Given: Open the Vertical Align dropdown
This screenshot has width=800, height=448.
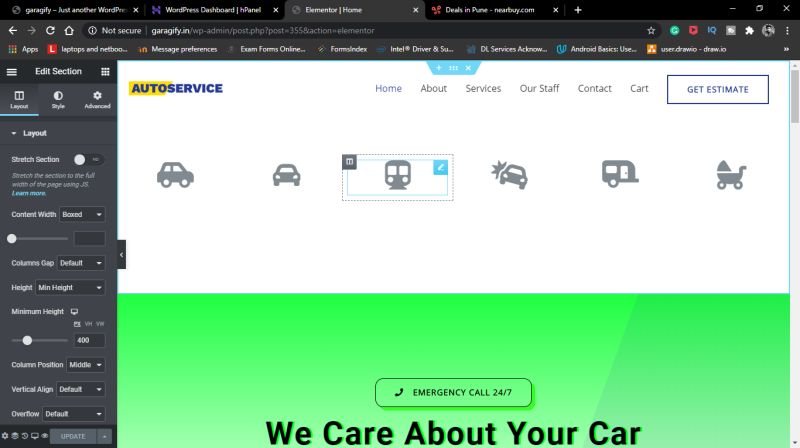Looking at the screenshot, I should coord(81,390).
